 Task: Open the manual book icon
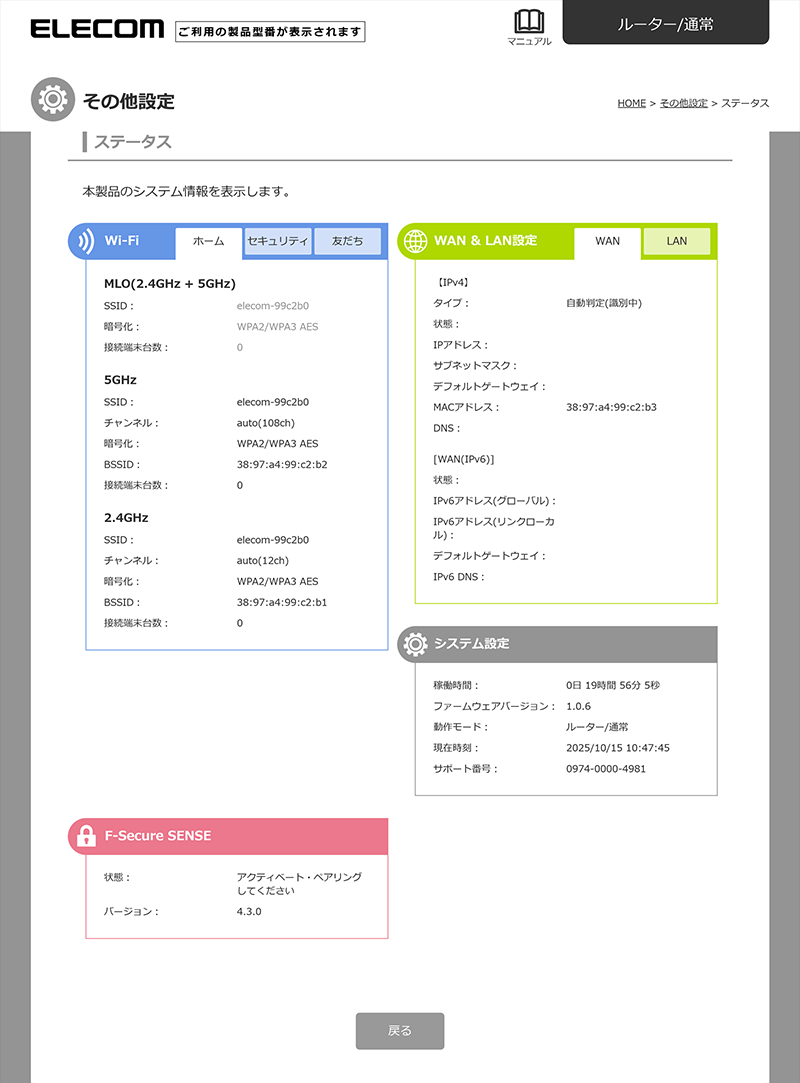528,22
